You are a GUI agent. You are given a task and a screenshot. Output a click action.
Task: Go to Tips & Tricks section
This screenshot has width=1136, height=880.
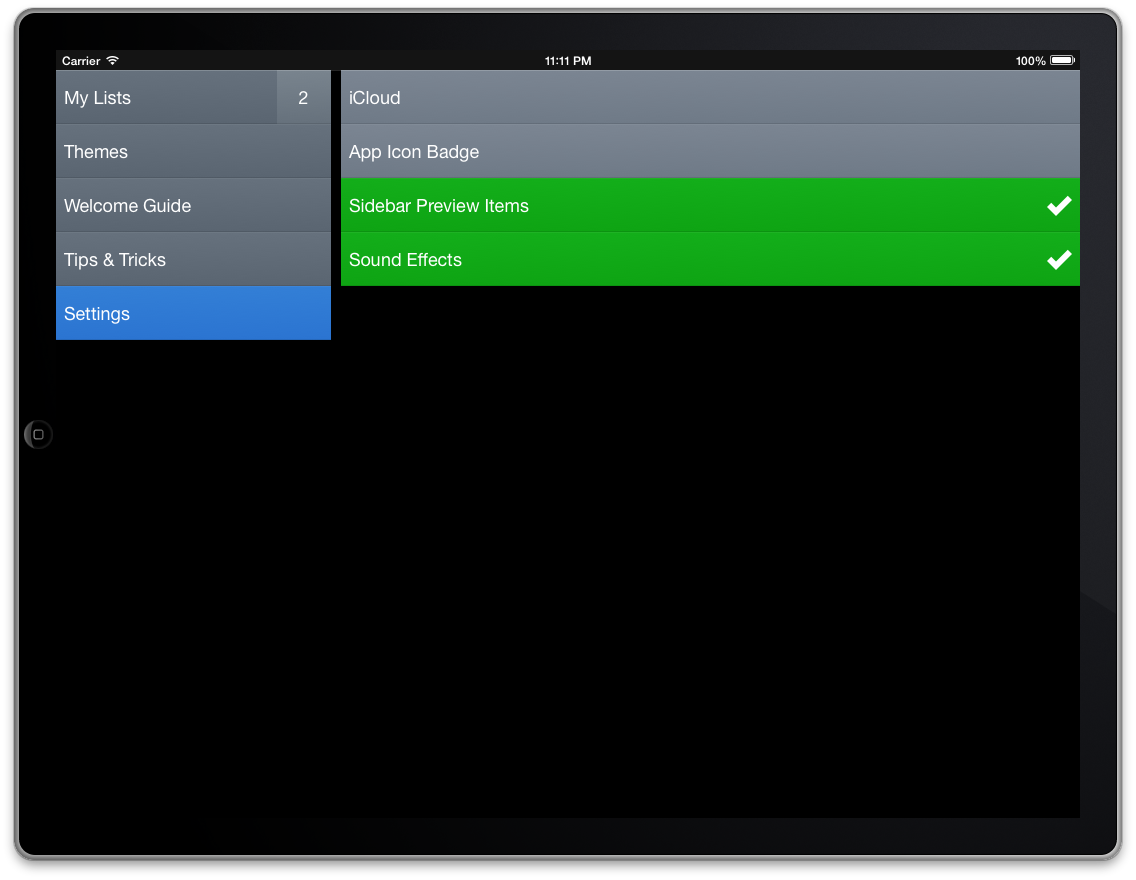point(193,260)
